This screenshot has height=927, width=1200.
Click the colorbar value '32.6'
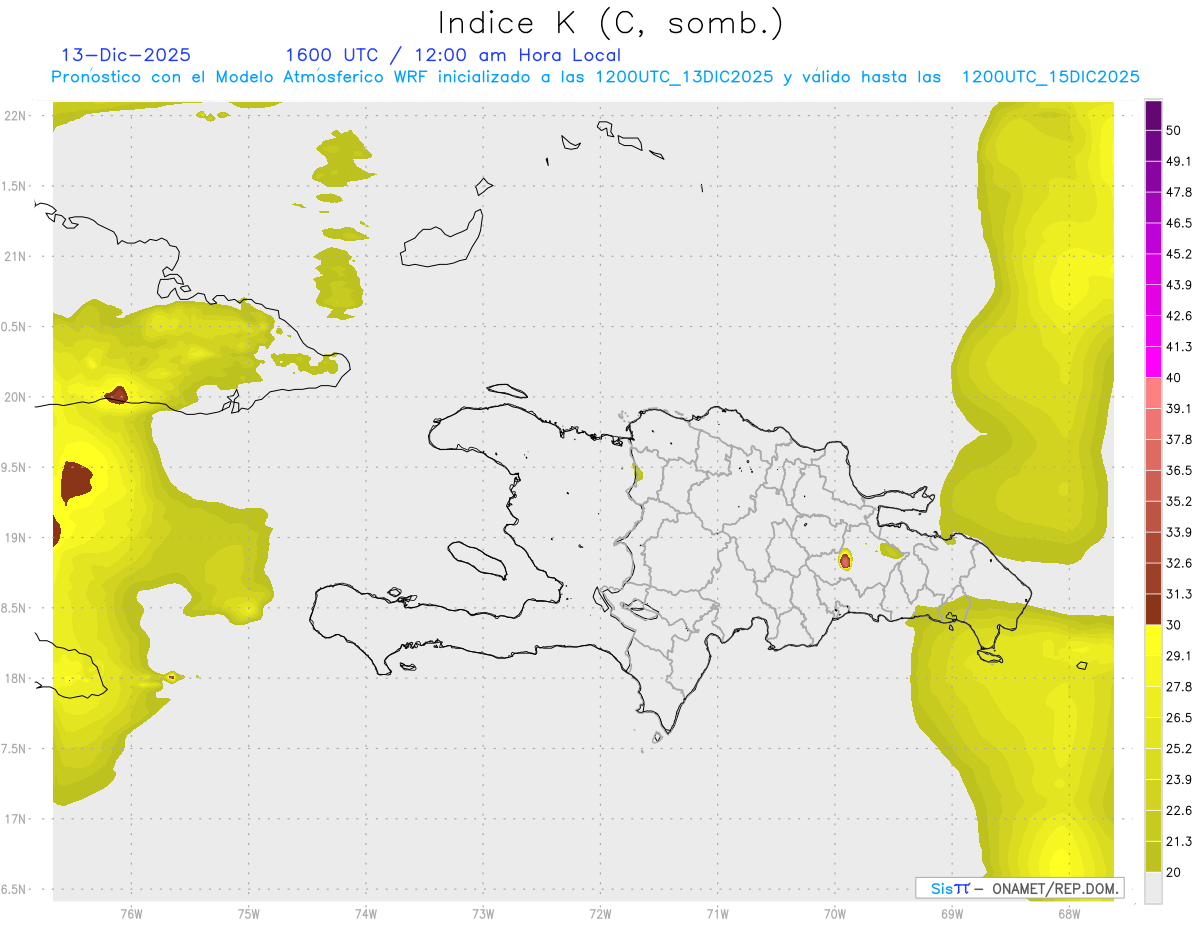tap(1179, 563)
